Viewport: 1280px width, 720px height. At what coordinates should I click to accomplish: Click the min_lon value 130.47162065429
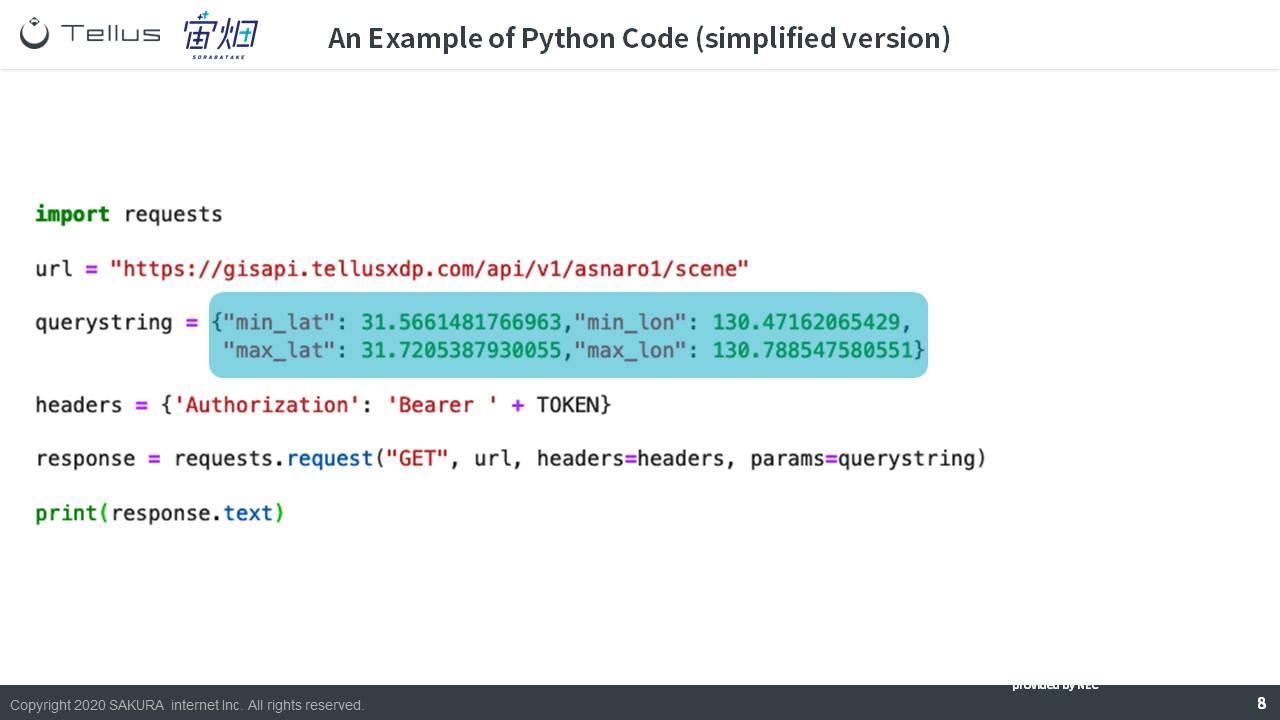806,323
